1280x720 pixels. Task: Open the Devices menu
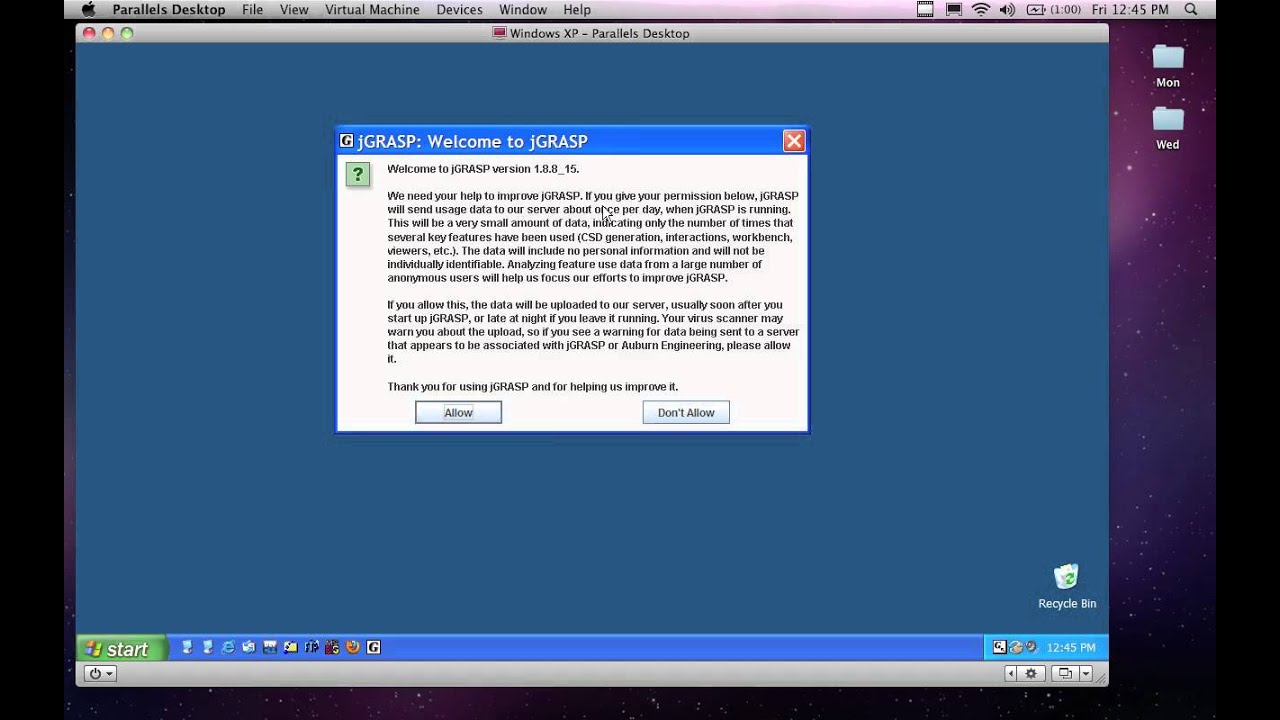click(x=459, y=9)
